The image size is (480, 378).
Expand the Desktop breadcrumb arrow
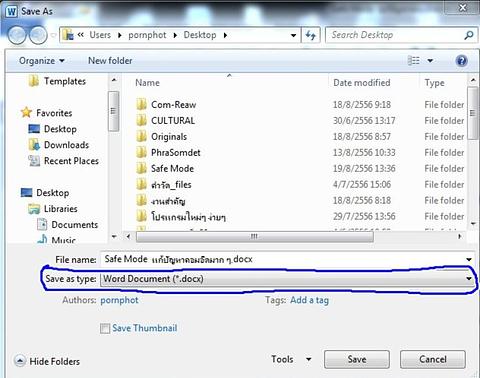click(x=225, y=35)
